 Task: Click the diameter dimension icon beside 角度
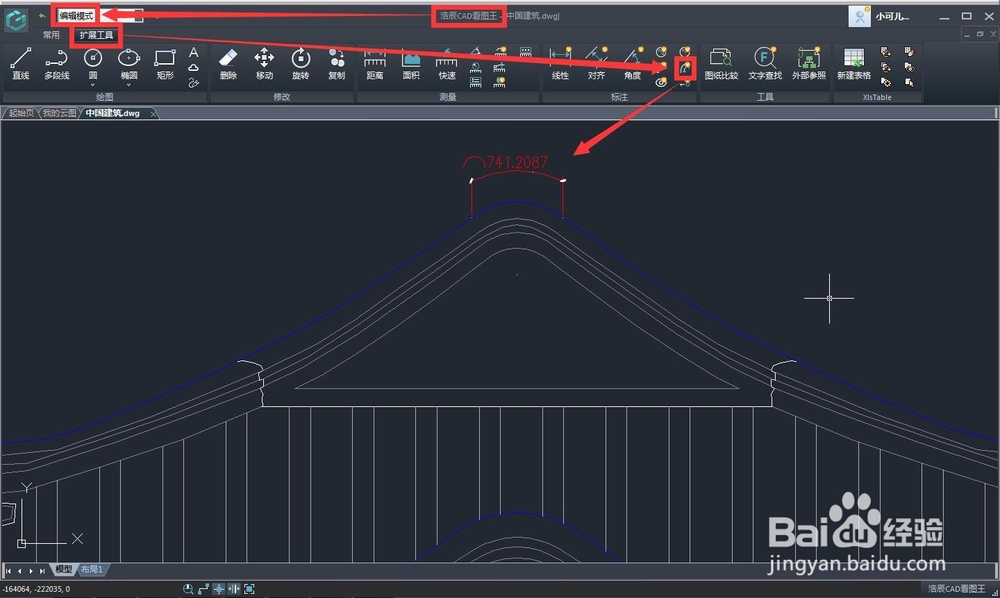tap(661, 52)
